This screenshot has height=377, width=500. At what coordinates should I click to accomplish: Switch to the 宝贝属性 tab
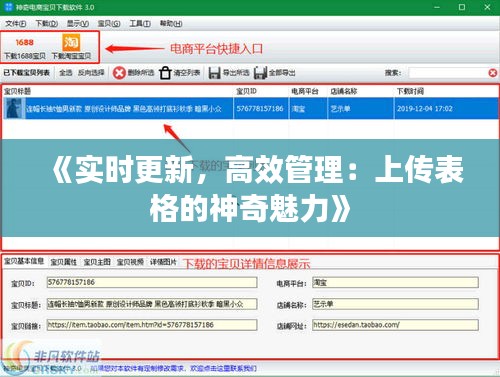pos(64,262)
